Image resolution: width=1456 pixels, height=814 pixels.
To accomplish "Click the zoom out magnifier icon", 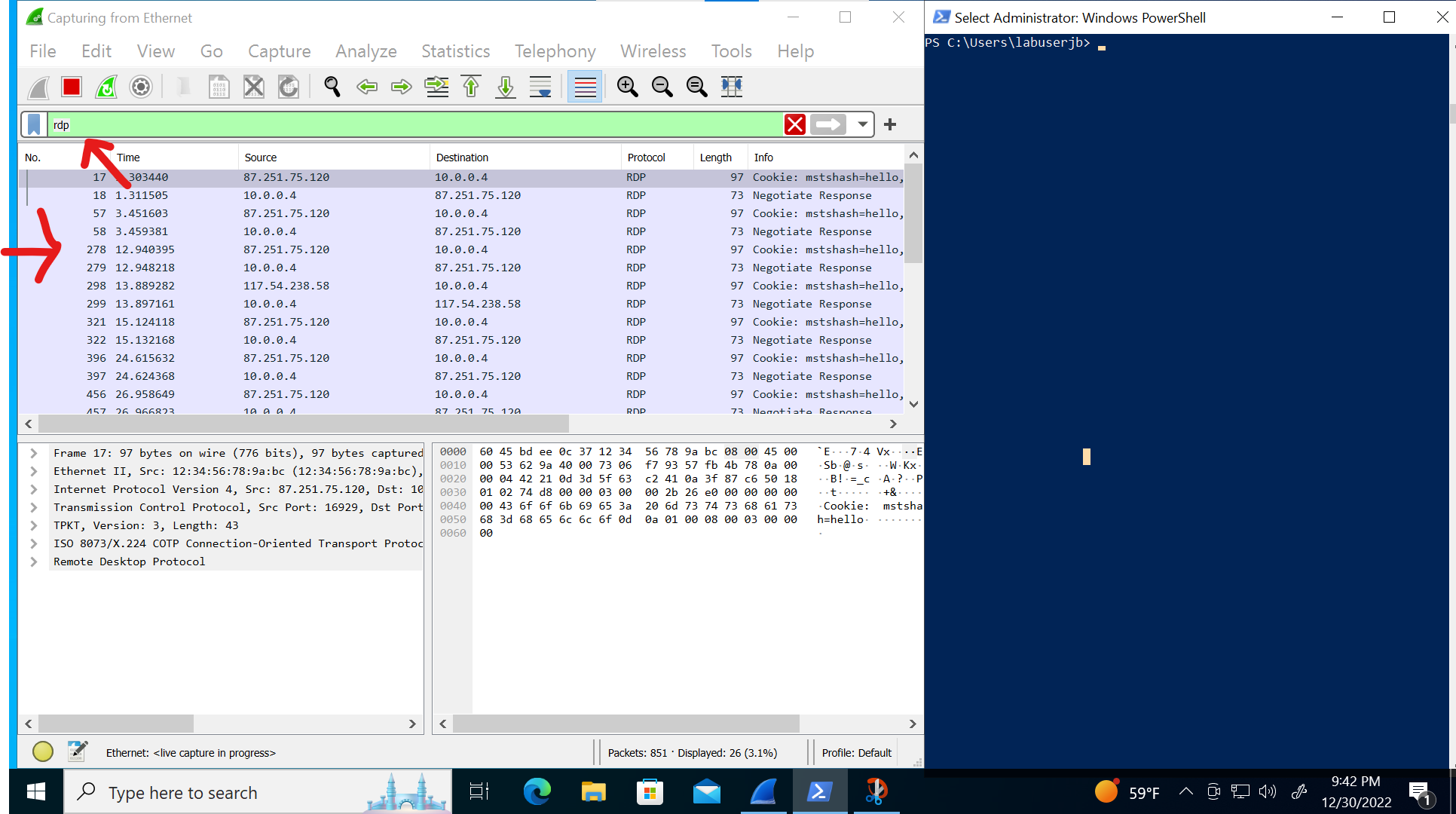I will click(662, 87).
